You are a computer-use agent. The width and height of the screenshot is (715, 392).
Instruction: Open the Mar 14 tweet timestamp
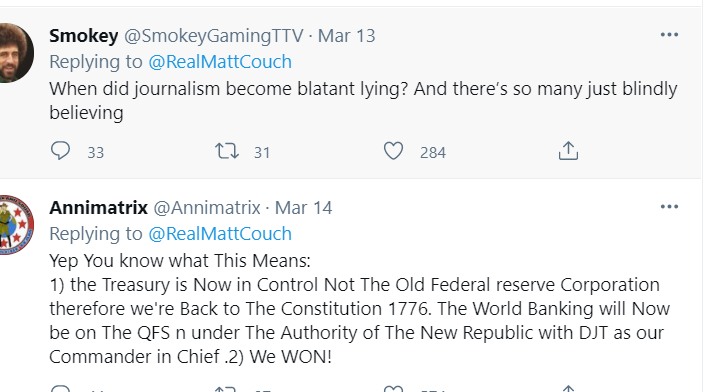click(x=304, y=207)
